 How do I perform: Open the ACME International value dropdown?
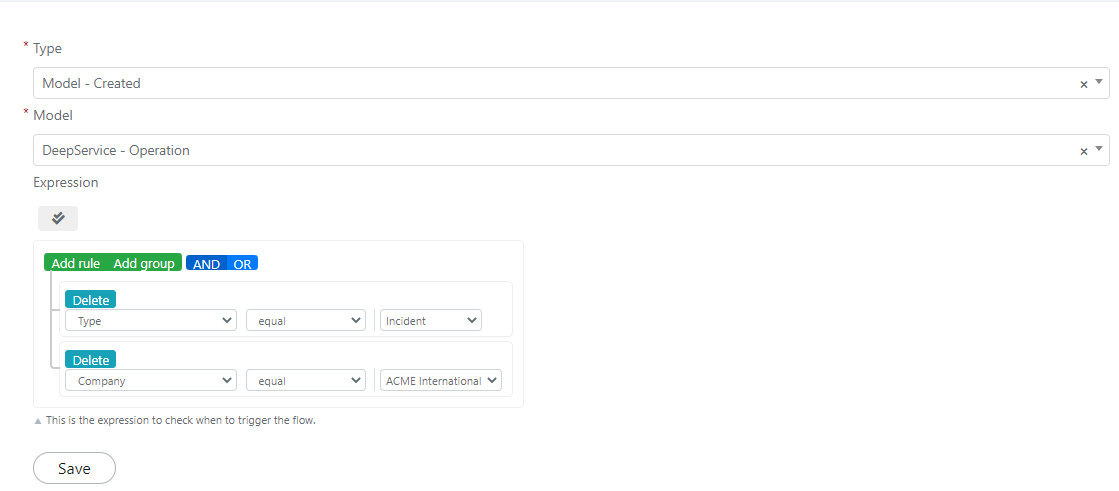441,380
